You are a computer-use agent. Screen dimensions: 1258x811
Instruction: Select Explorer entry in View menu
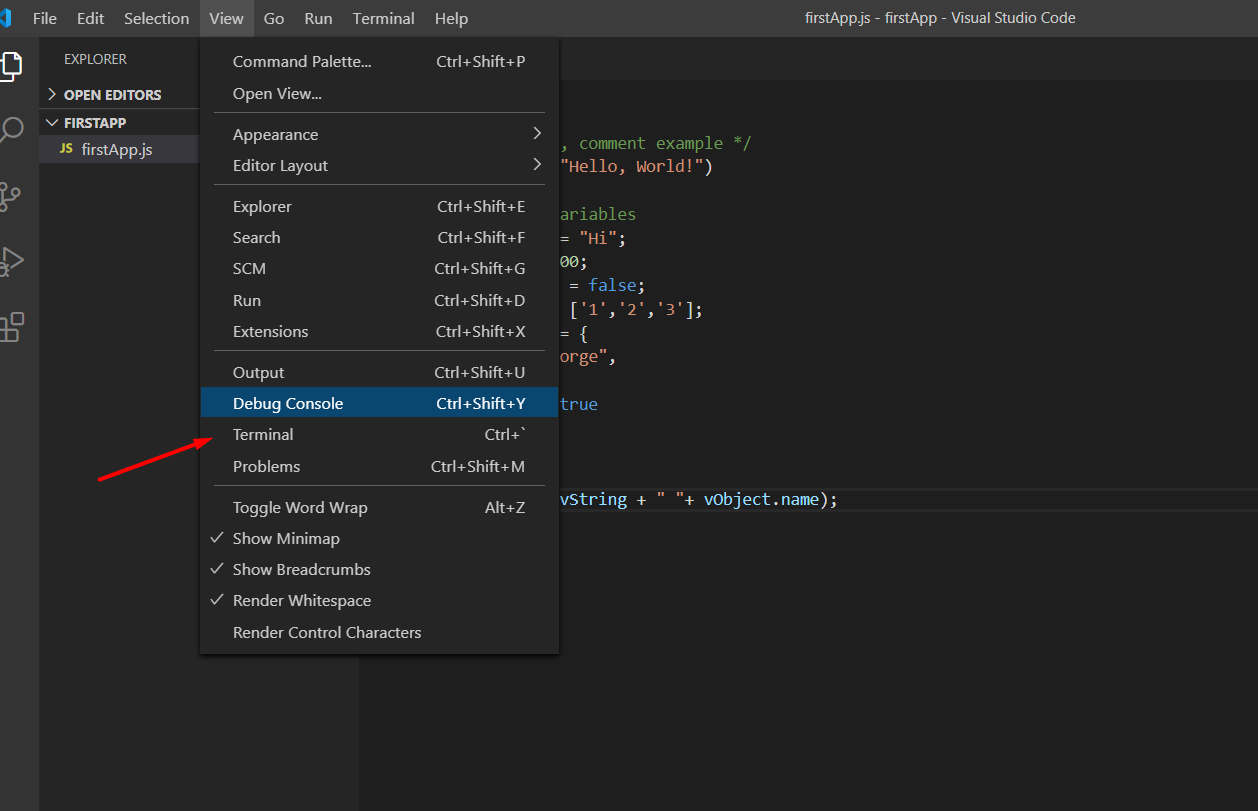point(379,206)
